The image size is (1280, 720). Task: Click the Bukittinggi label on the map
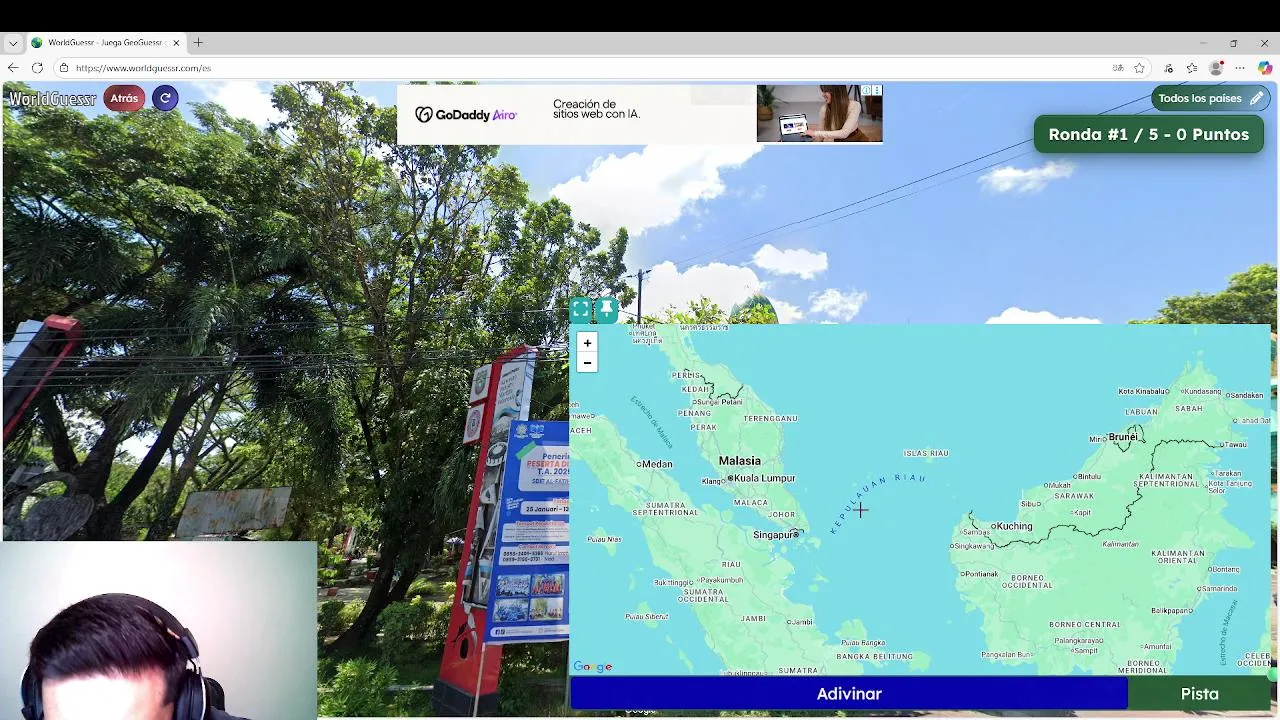pyautogui.click(x=675, y=582)
